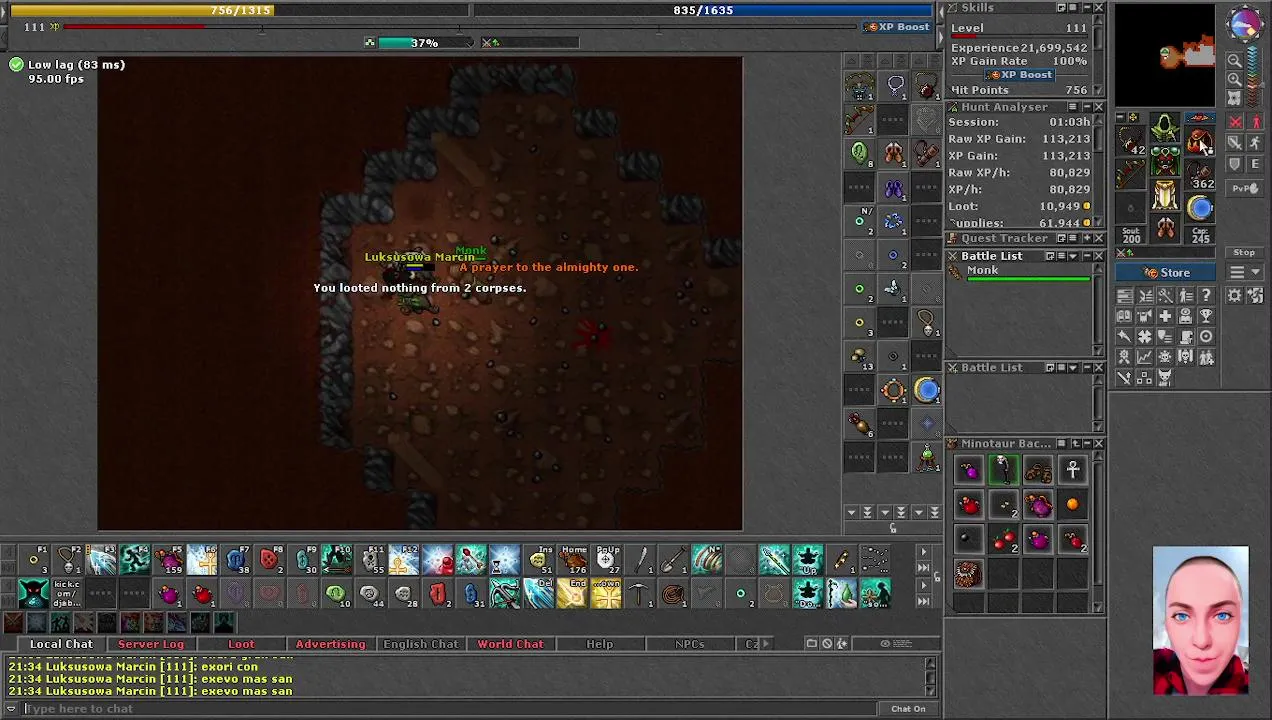Open the Help question mark button
The height and width of the screenshot is (720, 1272).
[1206, 295]
